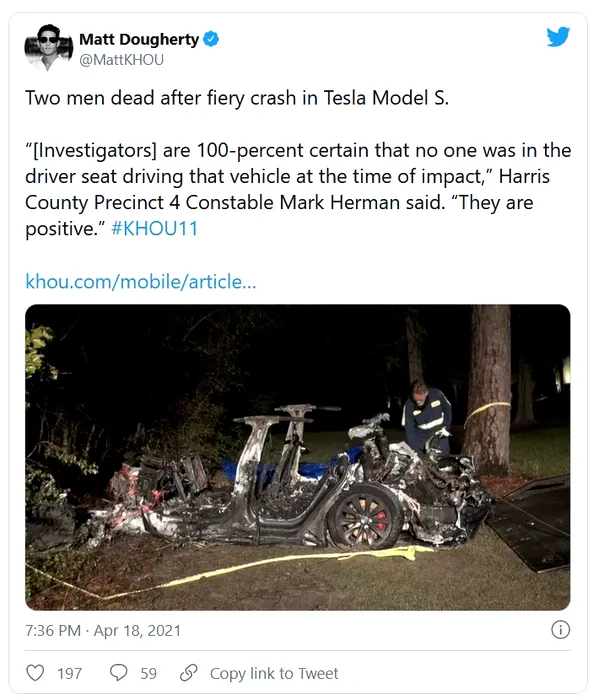Click the 7:36 PM Apr 18, 2021 timestamp
Viewport: 604px width, 700px height.
pos(103,631)
